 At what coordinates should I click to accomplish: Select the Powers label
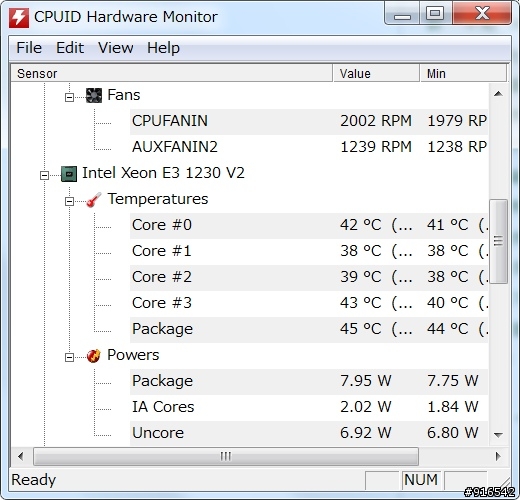pos(133,355)
